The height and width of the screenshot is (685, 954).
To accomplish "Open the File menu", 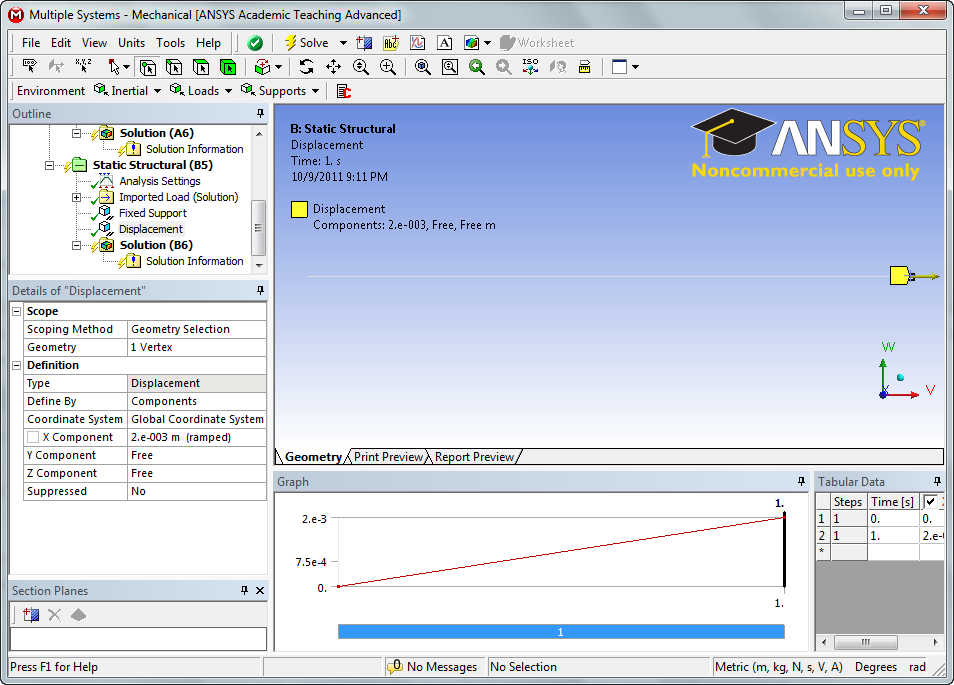I will tap(30, 43).
